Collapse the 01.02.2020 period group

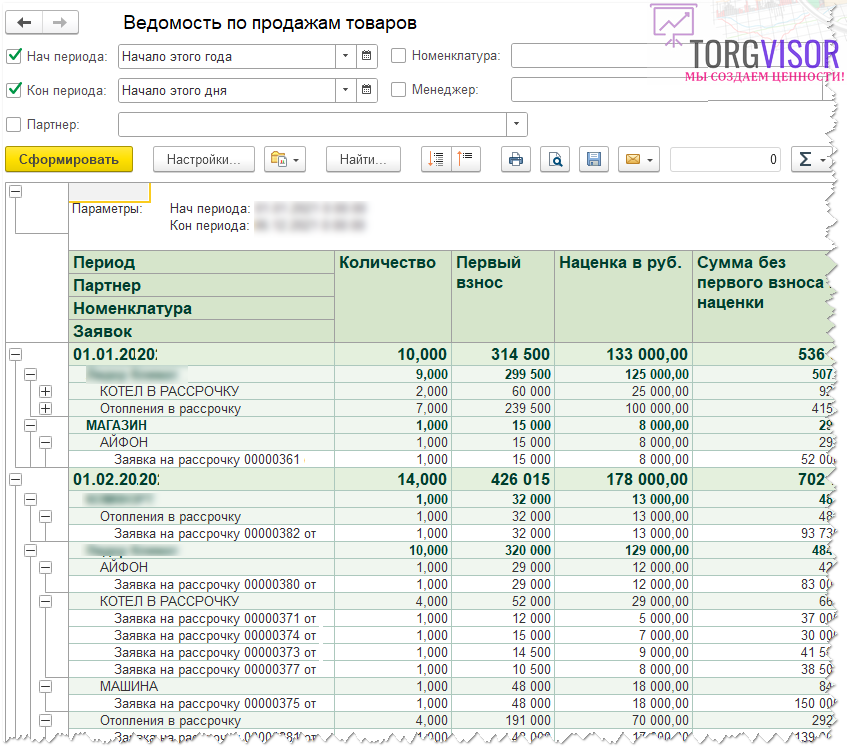[x=16, y=479]
